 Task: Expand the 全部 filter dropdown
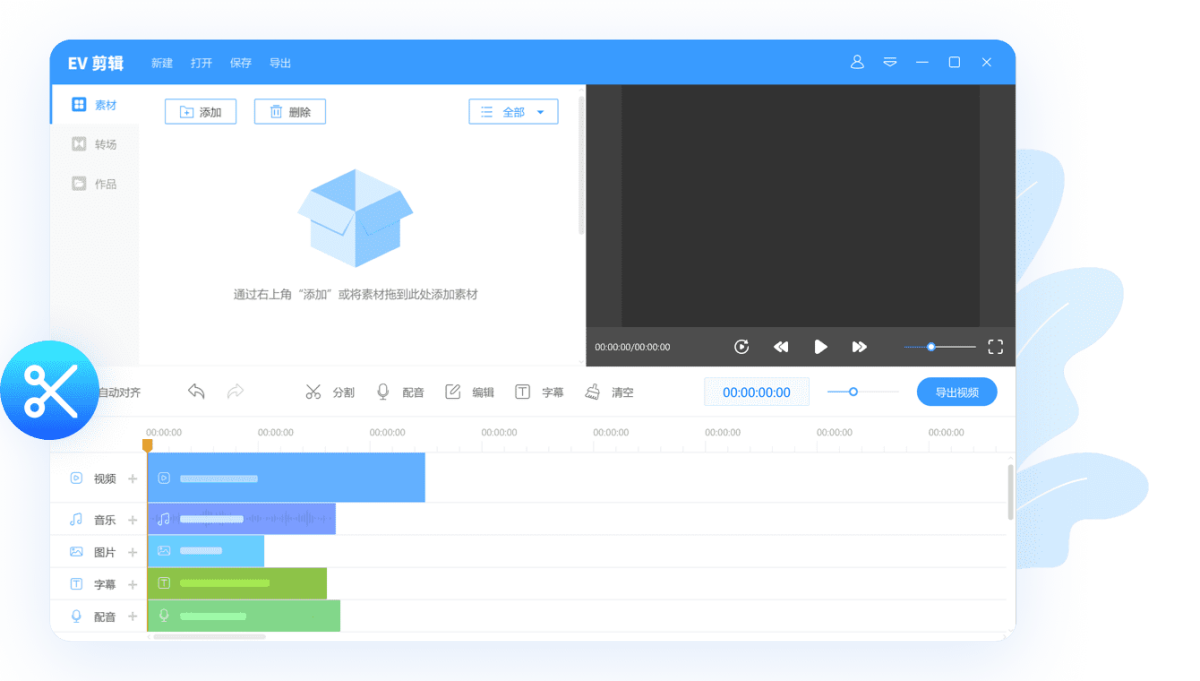[x=513, y=112]
